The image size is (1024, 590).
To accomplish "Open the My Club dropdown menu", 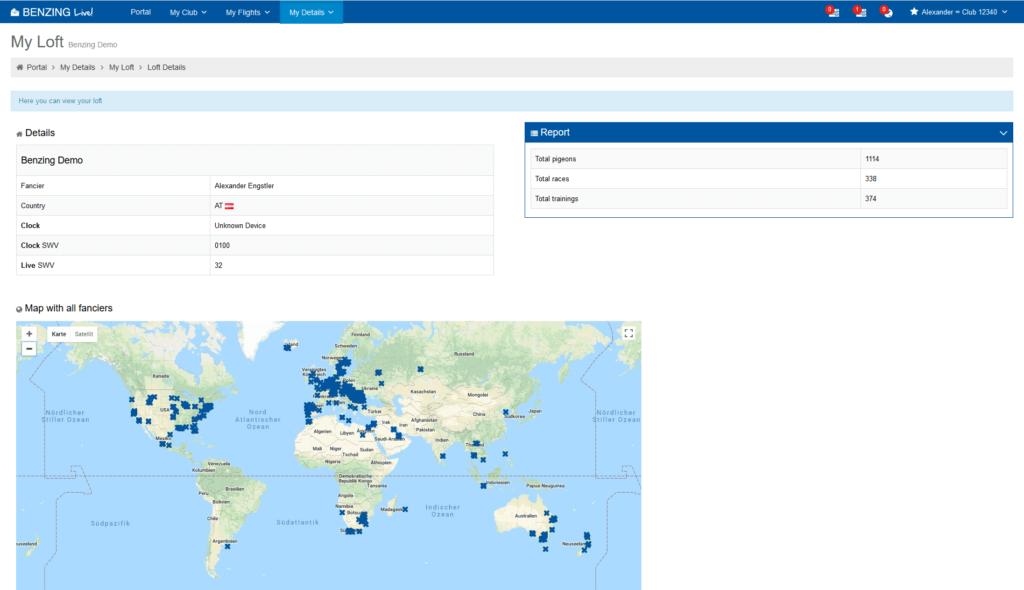I will point(188,12).
